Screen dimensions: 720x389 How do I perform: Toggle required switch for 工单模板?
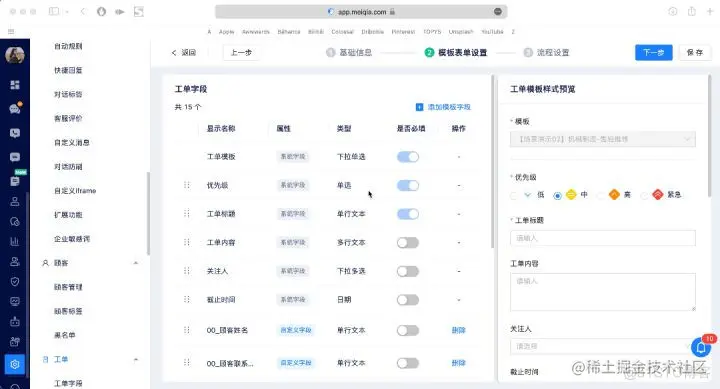tap(408, 157)
